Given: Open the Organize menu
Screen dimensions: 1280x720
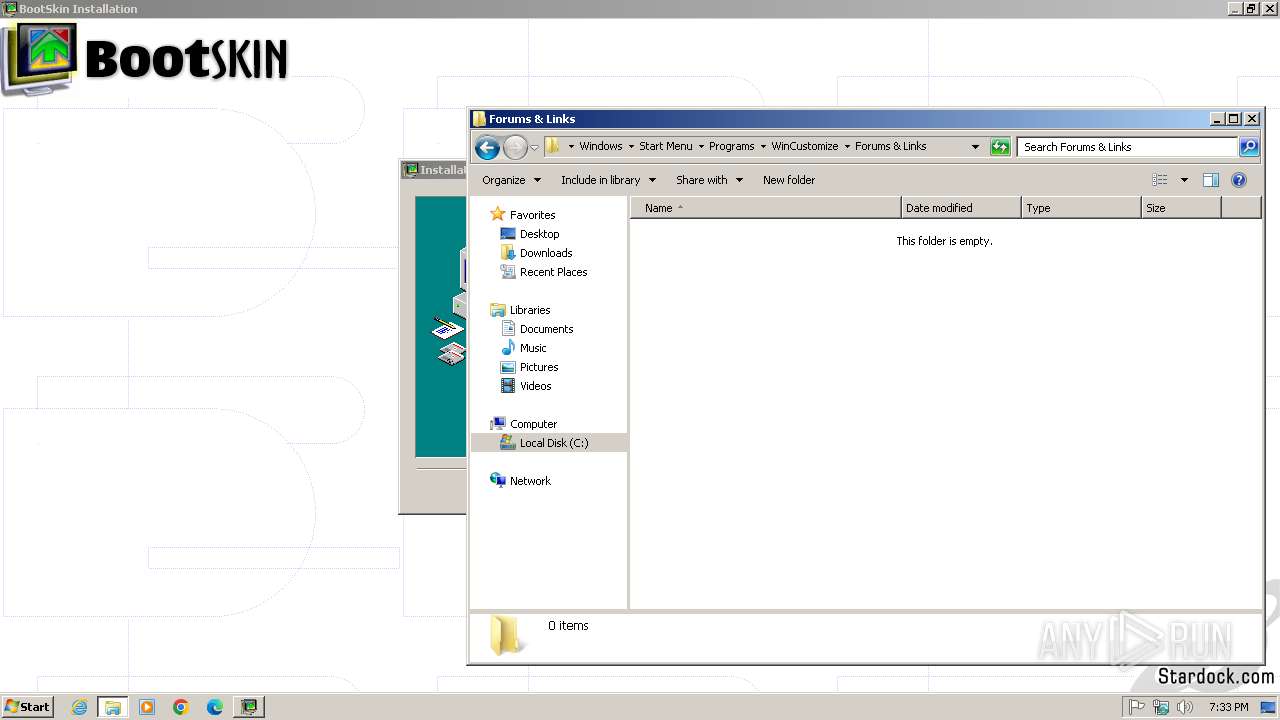Looking at the screenshot, I should point(511,180).
